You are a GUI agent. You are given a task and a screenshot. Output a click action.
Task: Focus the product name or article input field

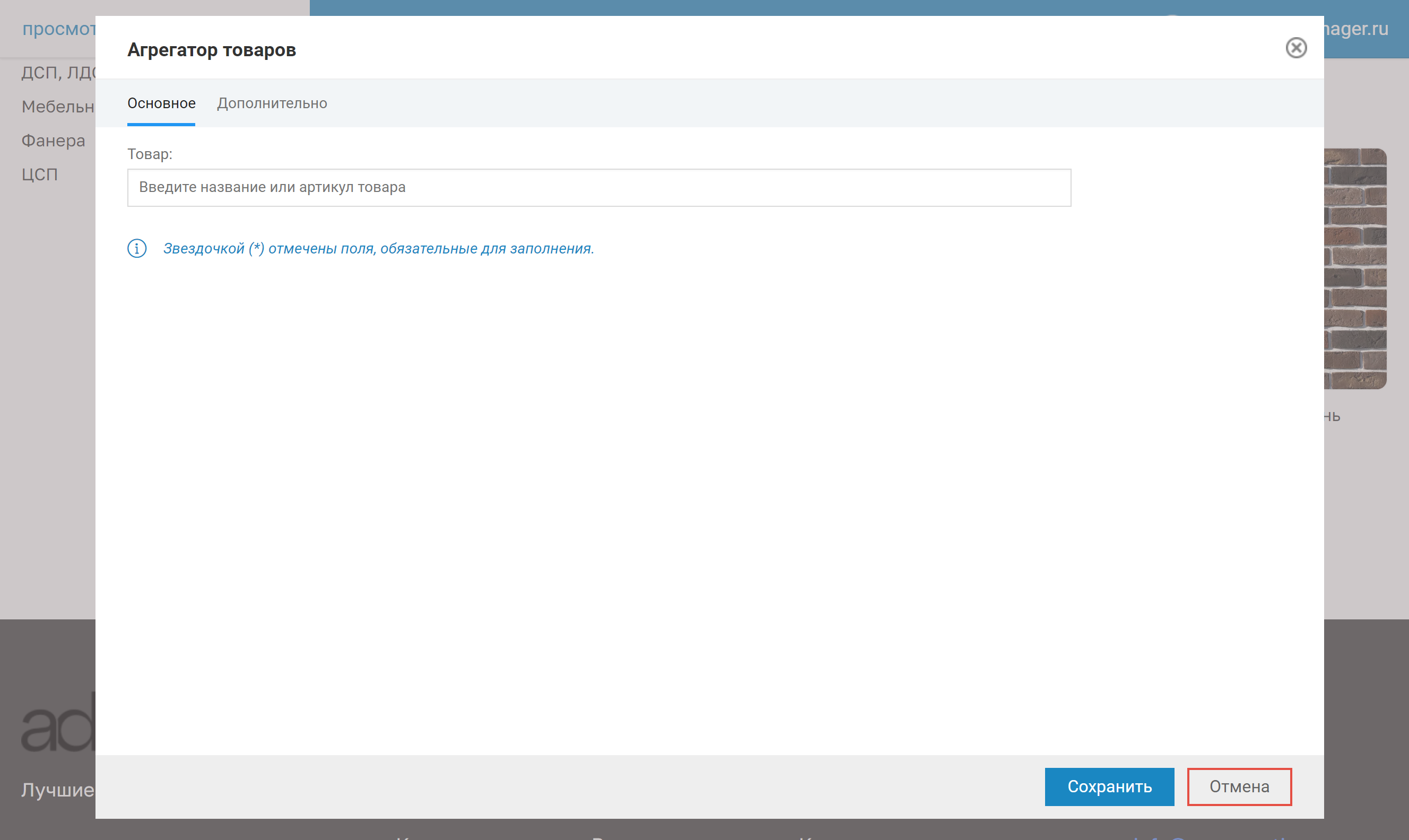pos(598,187)
